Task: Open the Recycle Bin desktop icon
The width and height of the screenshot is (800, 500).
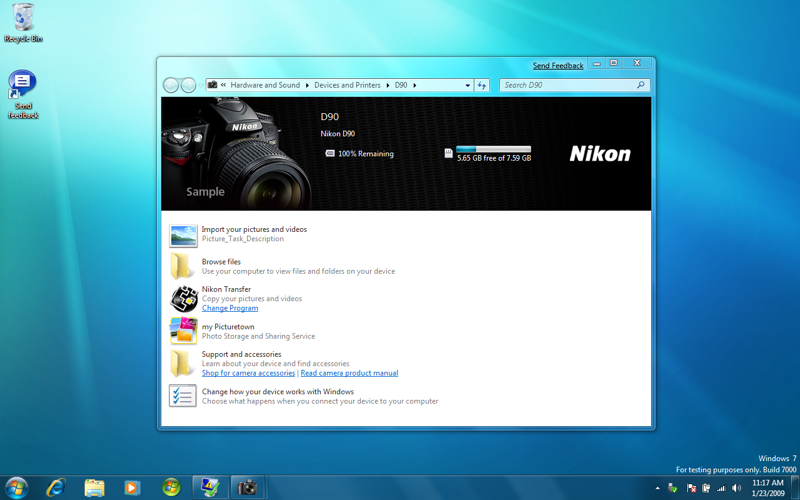Action: (23, 22)
